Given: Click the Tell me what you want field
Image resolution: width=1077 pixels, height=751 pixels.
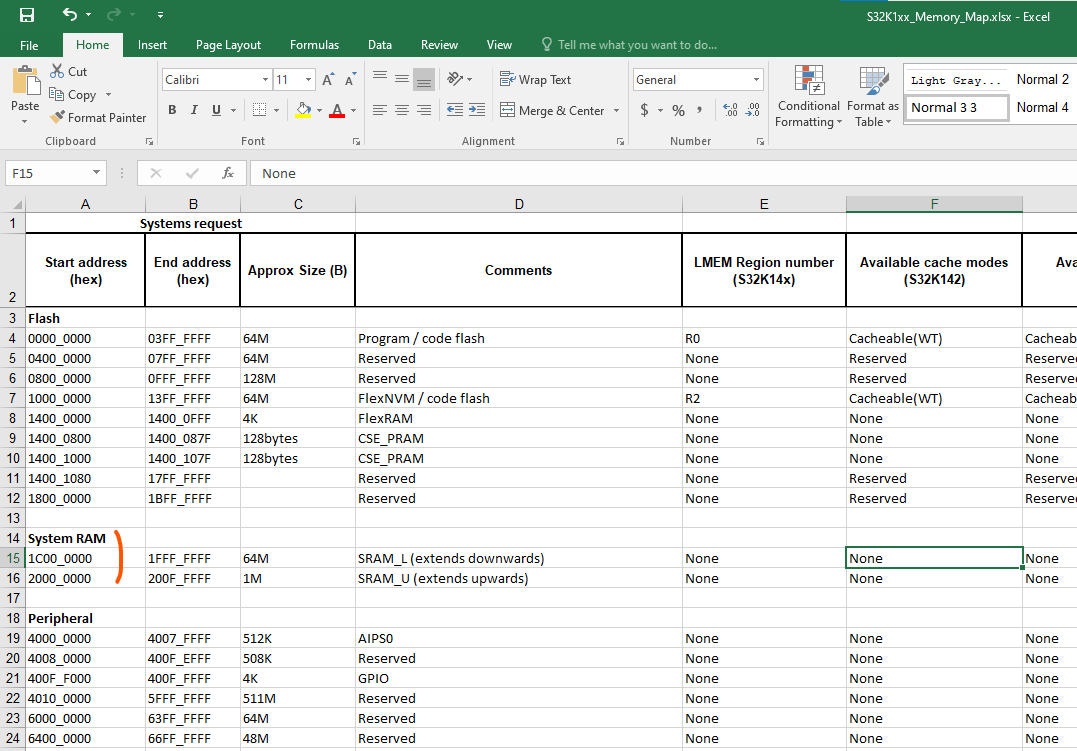Looking at the screenshot, I should coord(636,45).
